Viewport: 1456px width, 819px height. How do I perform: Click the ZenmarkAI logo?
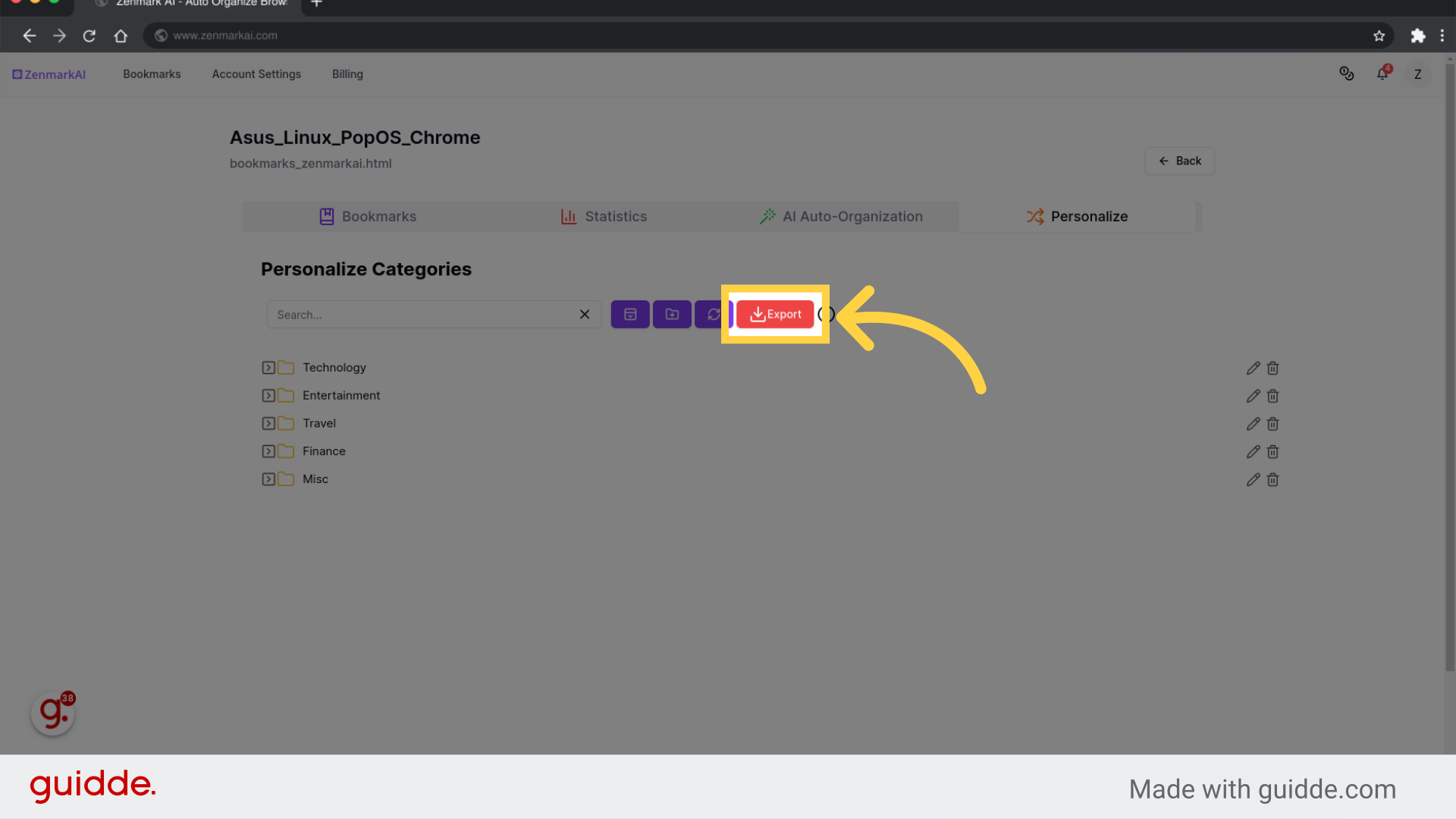49,74
